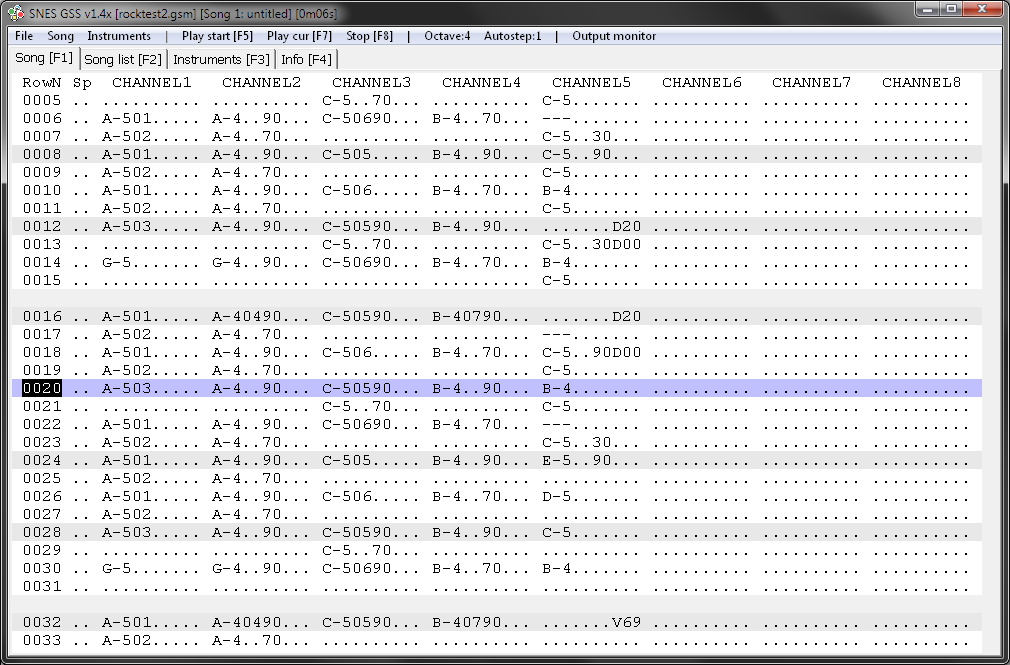The height and width of the screenshot is (665, 1010).
Task: Switch to the Instruments [F3] tab
Action: [x=221, y=59]
